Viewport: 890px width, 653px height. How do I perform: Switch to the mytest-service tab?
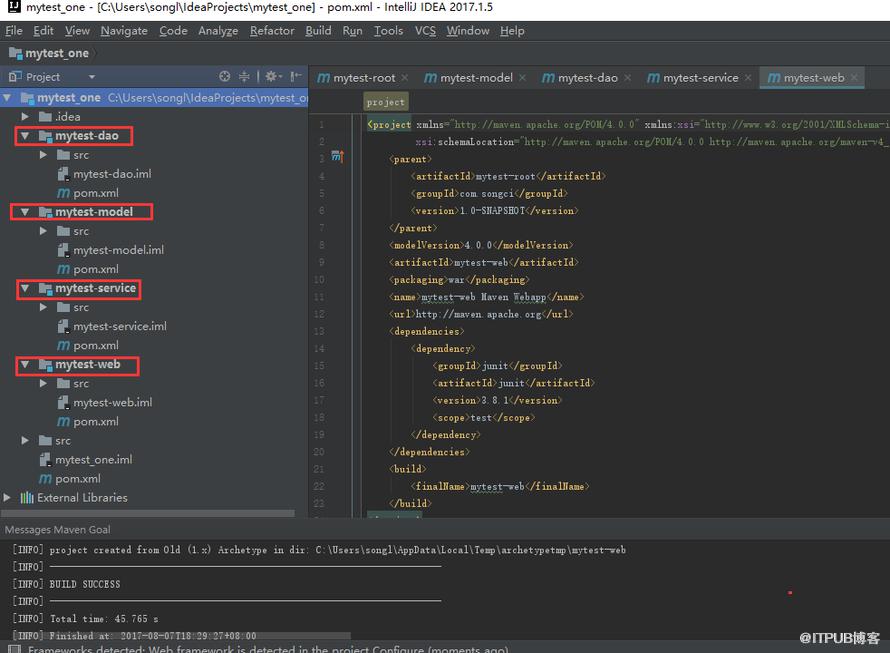[x=700, y=78]
